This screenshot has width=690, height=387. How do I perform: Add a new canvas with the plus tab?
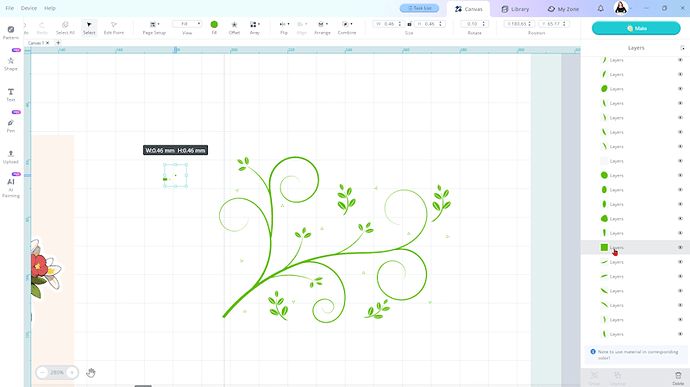[x=58, y=43]
